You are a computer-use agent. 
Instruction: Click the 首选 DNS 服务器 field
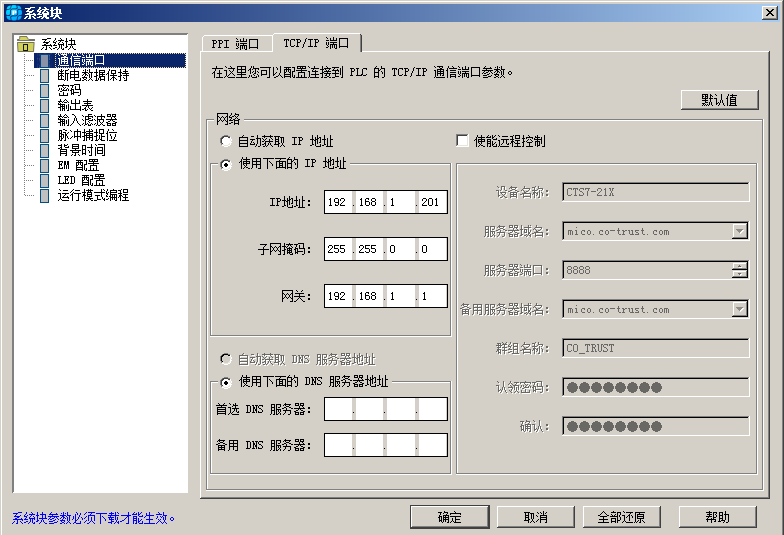click(386, 410)
